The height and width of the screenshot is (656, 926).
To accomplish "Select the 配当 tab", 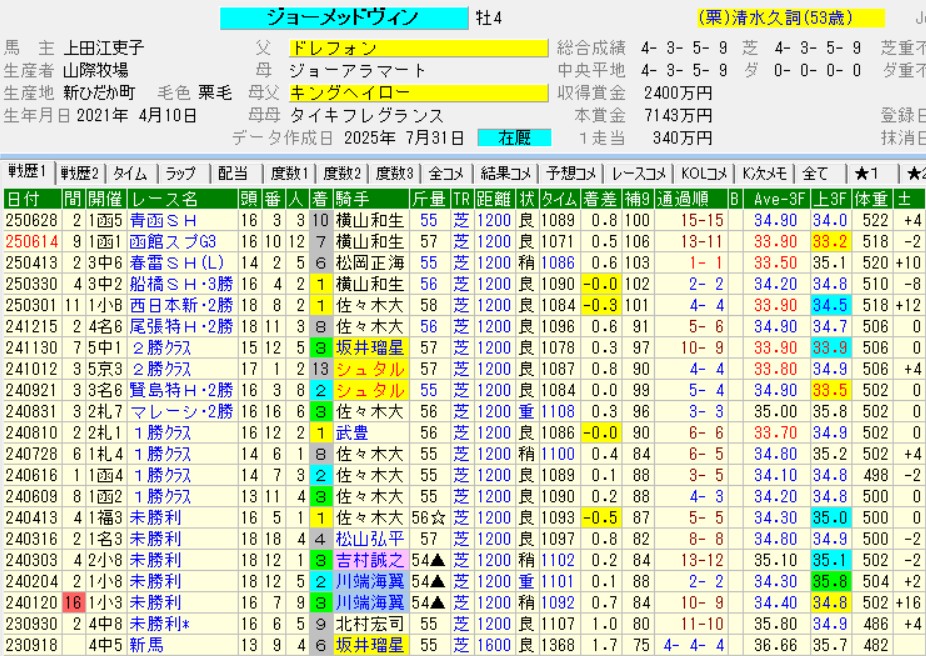I will coord(233,172).
